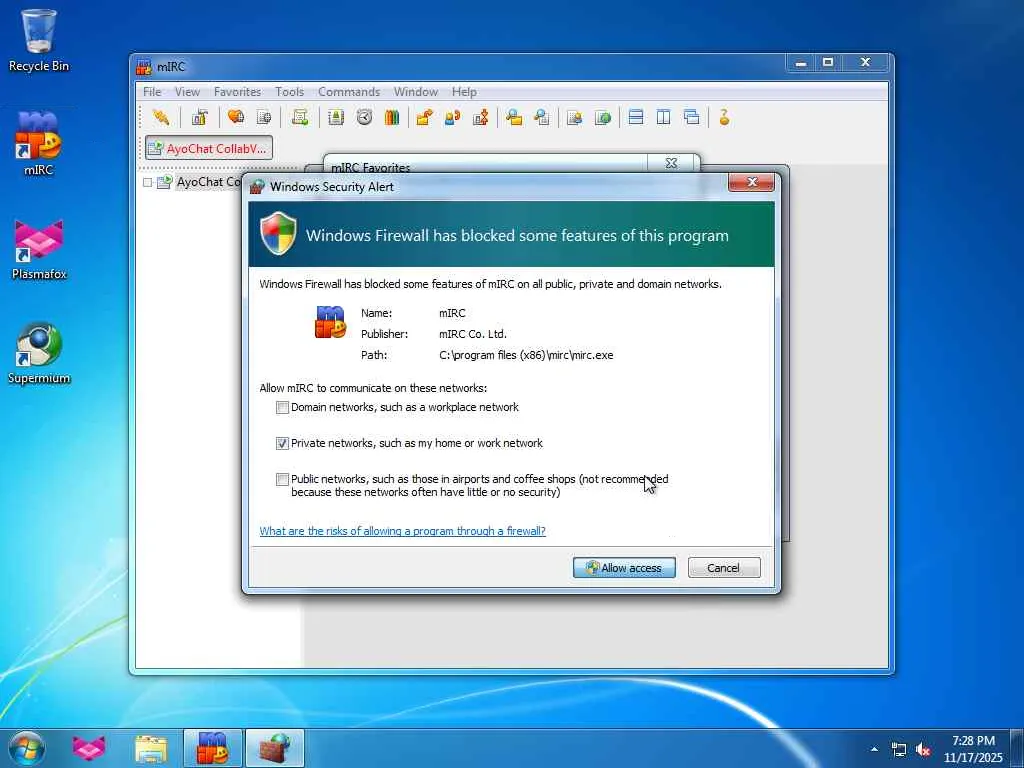Viewport: 1024px width, 768px height.
Task: Select the AyoChat CollabV... switchbar button
Action: coord(209,148)
